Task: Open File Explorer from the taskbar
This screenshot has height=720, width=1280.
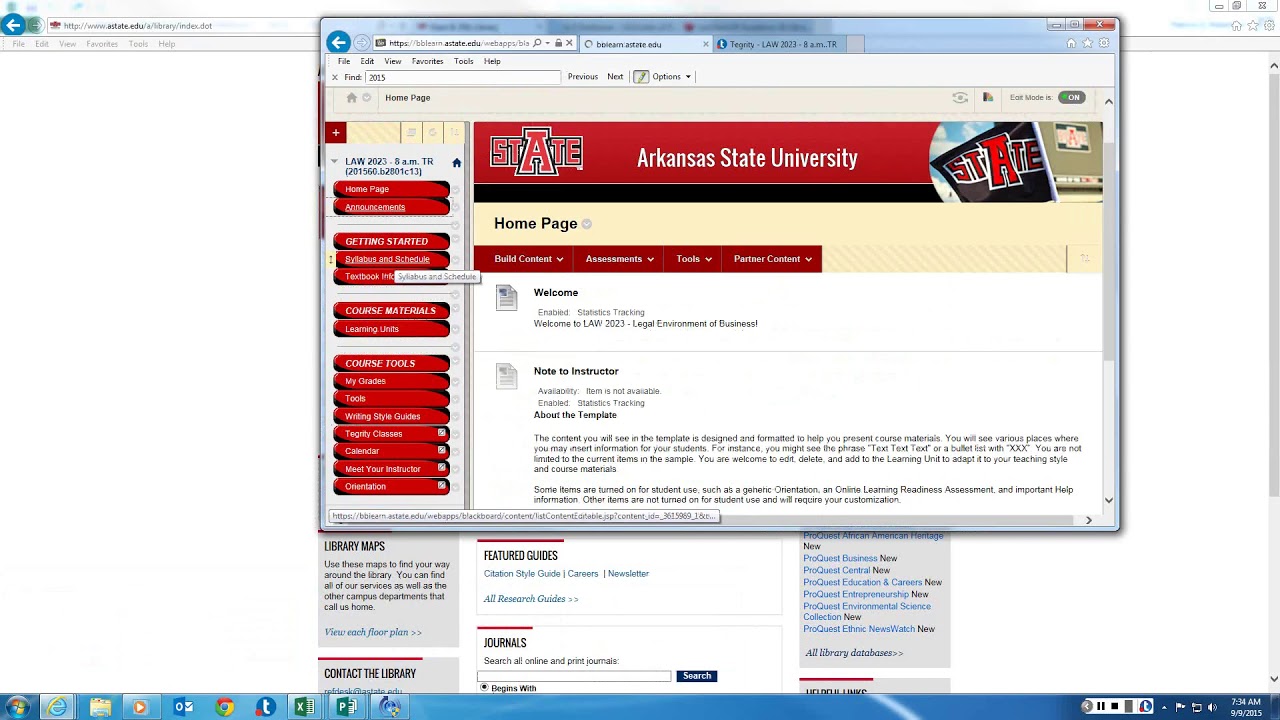Action: (100, 707)
